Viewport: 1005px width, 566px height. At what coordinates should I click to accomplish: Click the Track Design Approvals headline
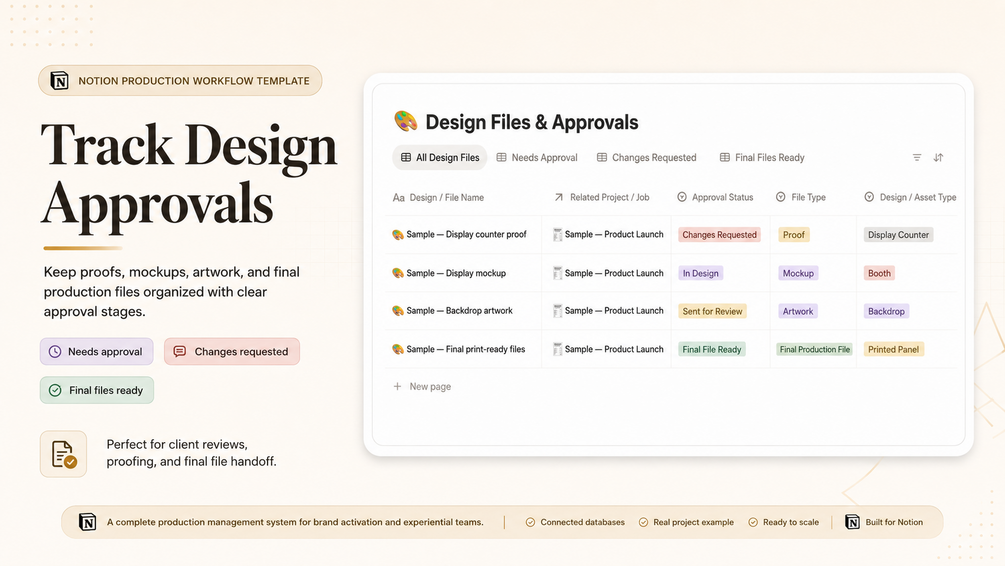pyautogui.click(x=189, y=174)
